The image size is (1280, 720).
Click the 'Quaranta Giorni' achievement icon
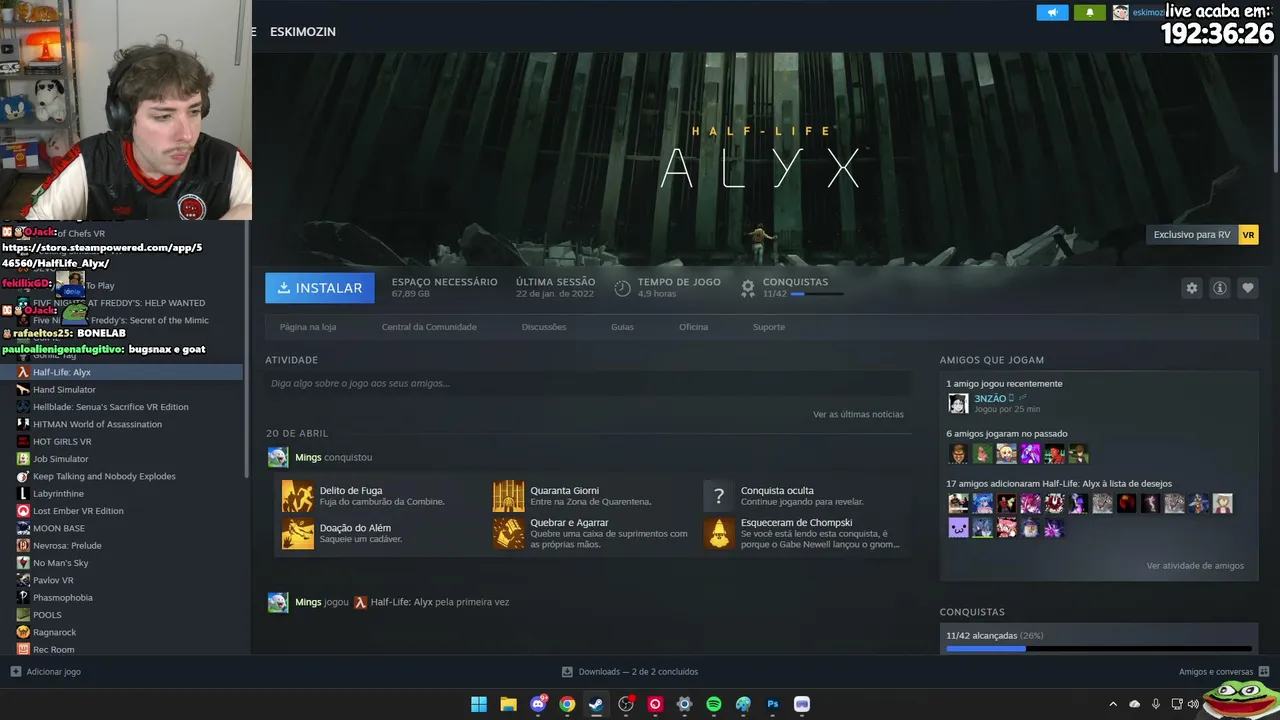coord(508,496)
